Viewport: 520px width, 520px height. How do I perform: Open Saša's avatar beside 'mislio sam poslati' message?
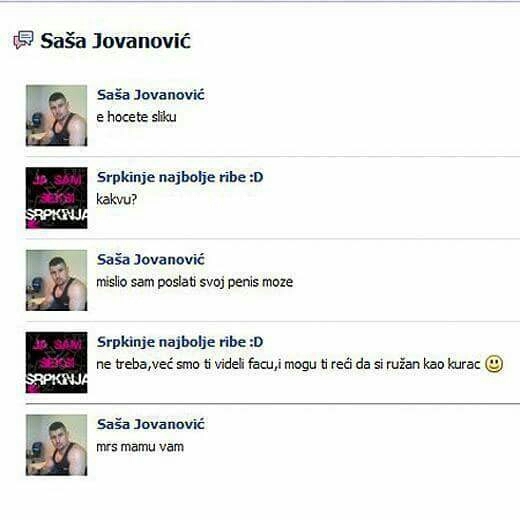coord(57,280)
